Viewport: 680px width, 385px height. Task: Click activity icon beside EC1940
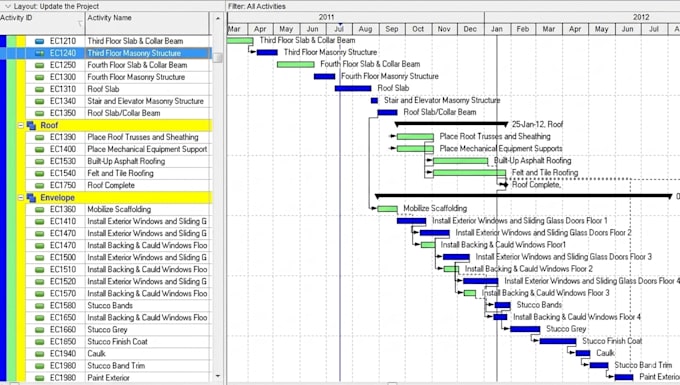39,354
